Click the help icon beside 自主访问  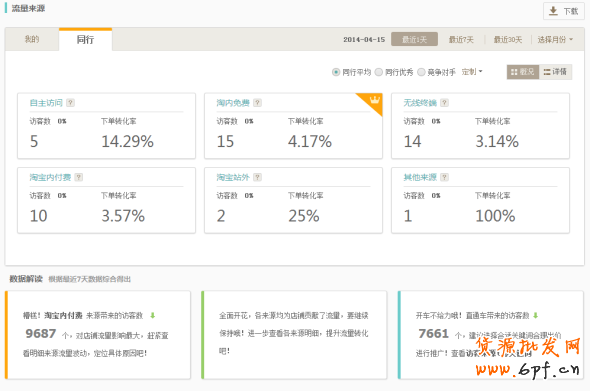pyautogui.click(x=70, y=103)
